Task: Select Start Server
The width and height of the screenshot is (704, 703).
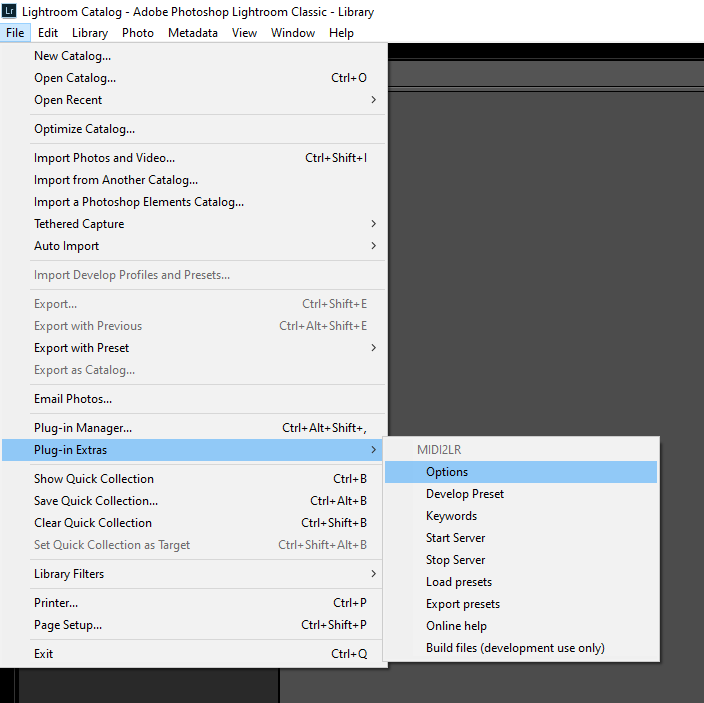Action: click(521, 538)
